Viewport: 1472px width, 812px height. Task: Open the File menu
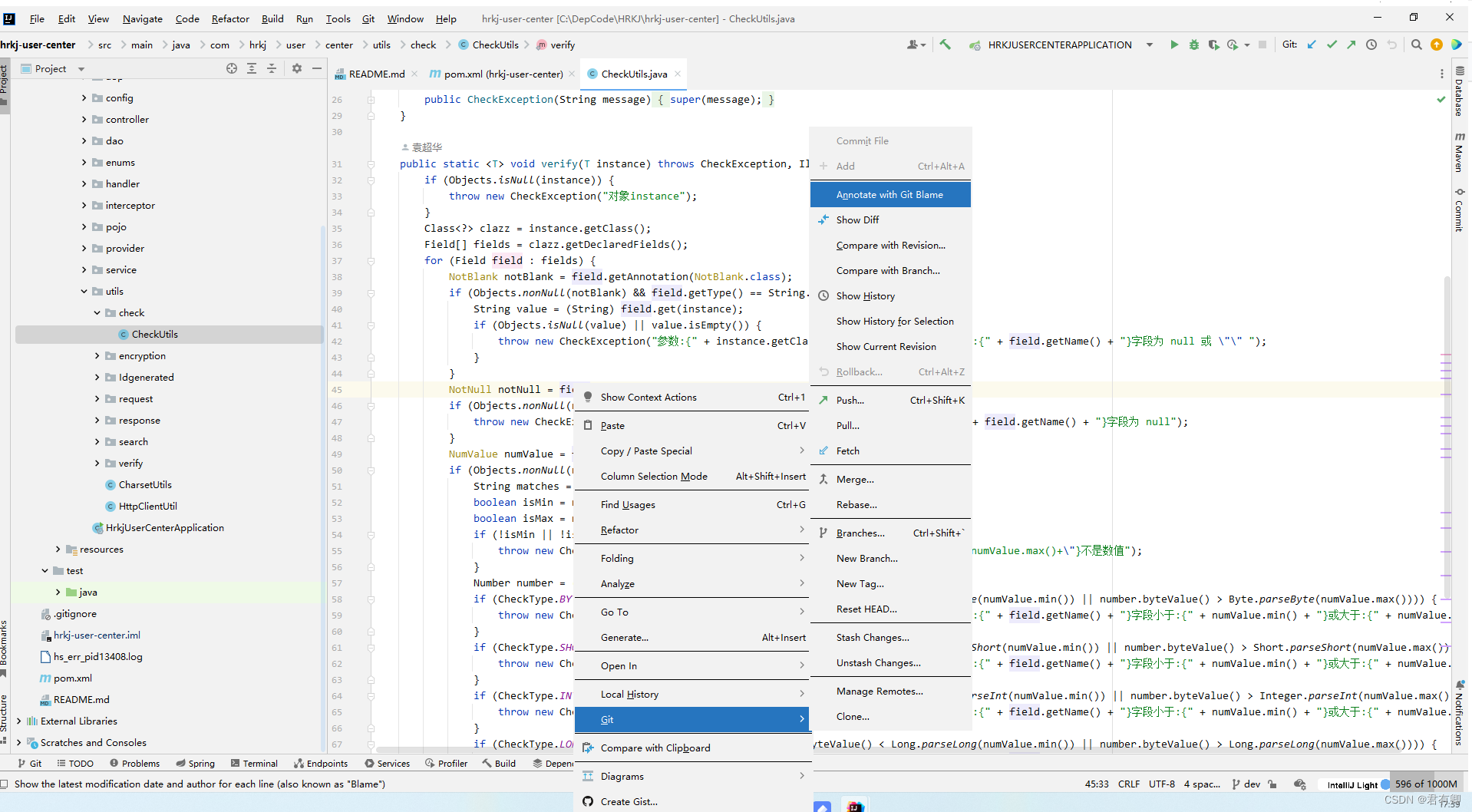click(x=37, y=18)
